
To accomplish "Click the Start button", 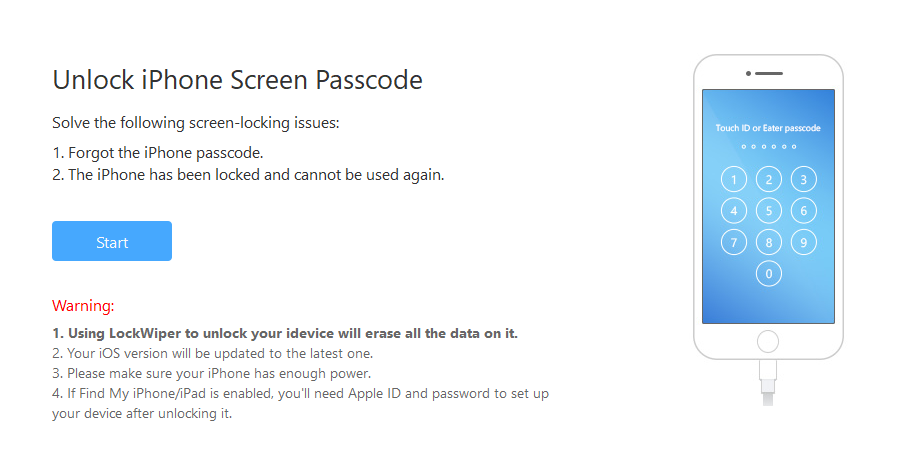I will point(112,241).
